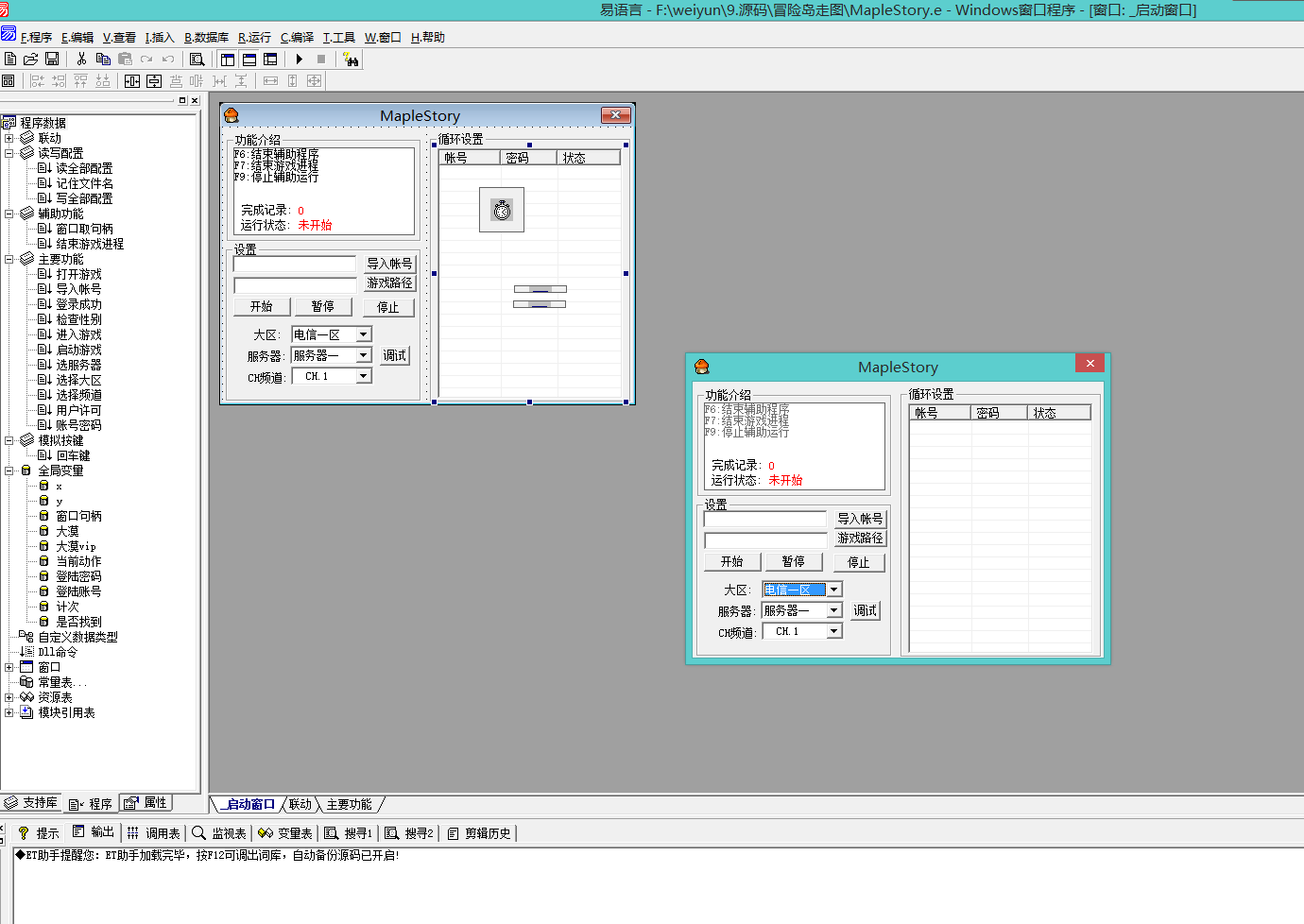The image size is (1304, 924).
Task: Open the R.运行 menu
Action: [254, 38]
